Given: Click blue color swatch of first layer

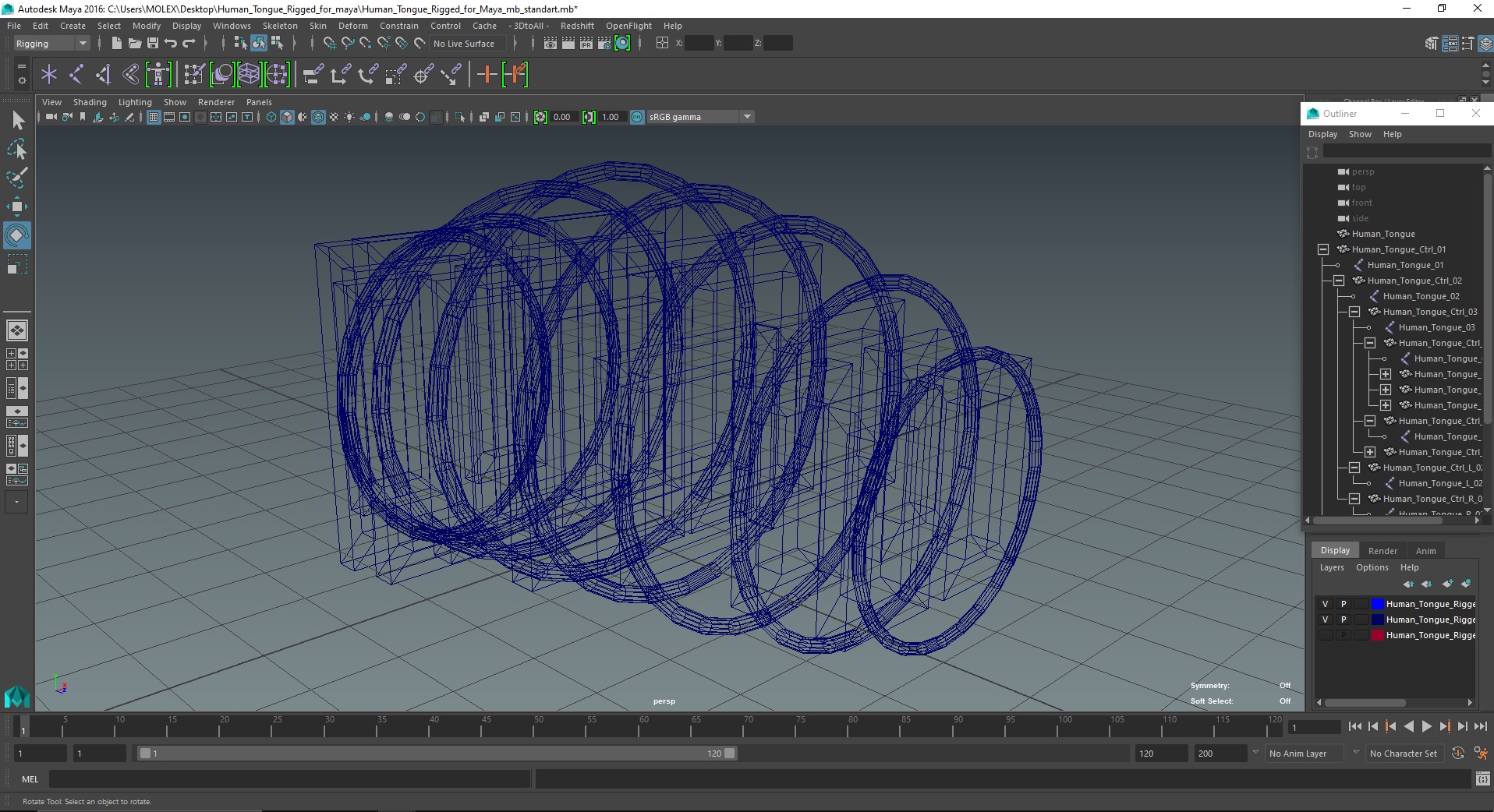Looking at the screenshot, I should [1377, 604].
